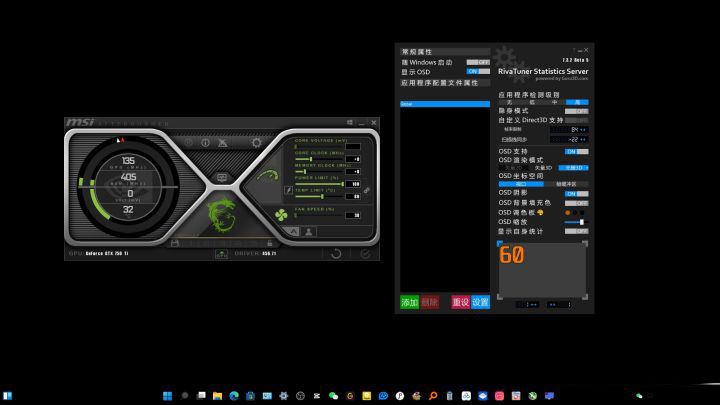Viewport: 720px width, 405px height.
Task: Select the Global profile entry
Action: [444, 103]
